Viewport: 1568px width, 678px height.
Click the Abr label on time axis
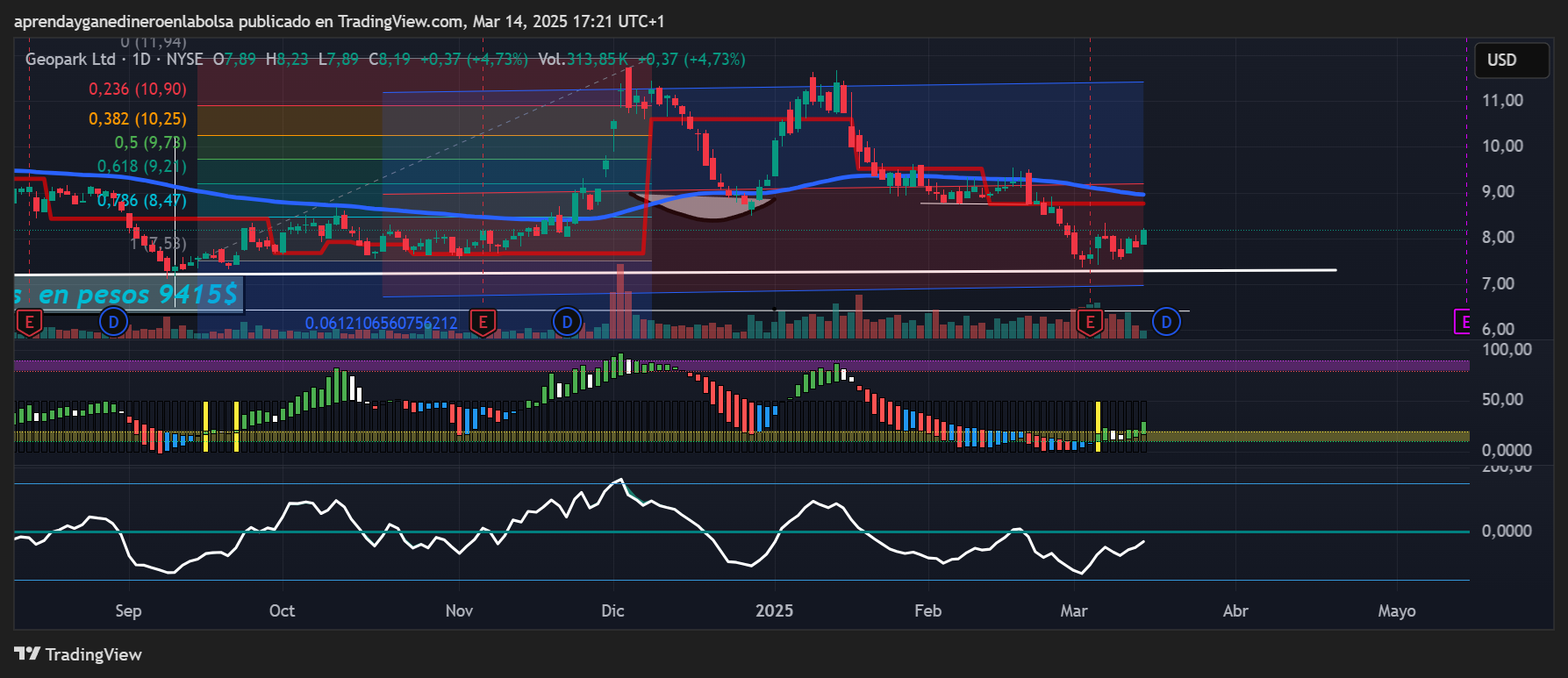click(1235, 611)
